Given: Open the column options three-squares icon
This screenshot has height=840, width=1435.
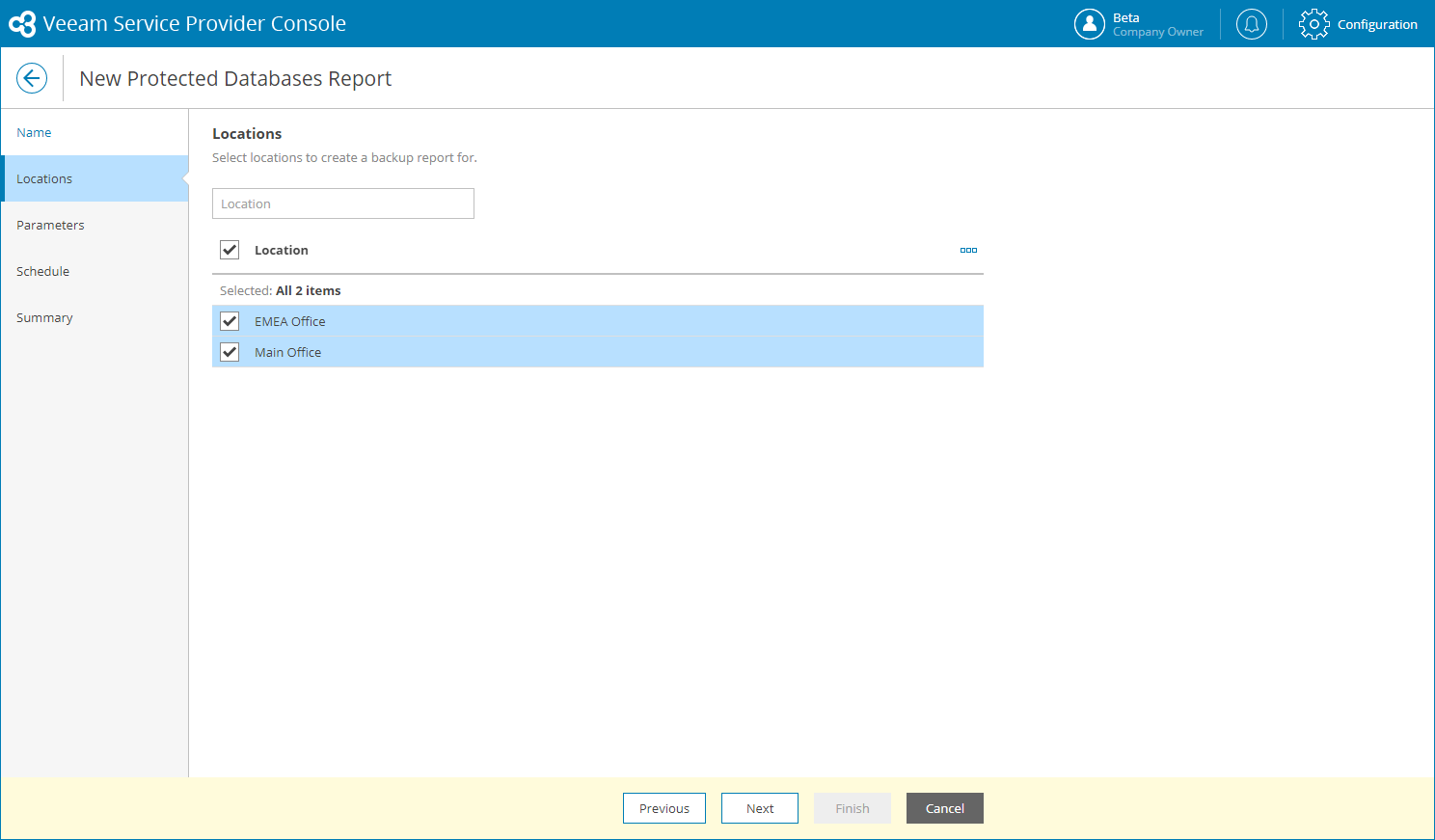Looking at the screenshot, I should point(968,250).
